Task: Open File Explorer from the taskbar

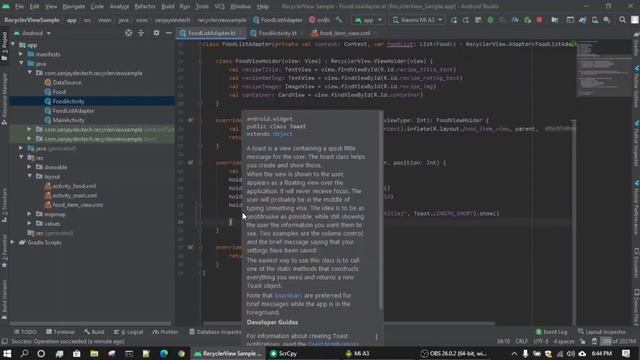Action: 94,353
